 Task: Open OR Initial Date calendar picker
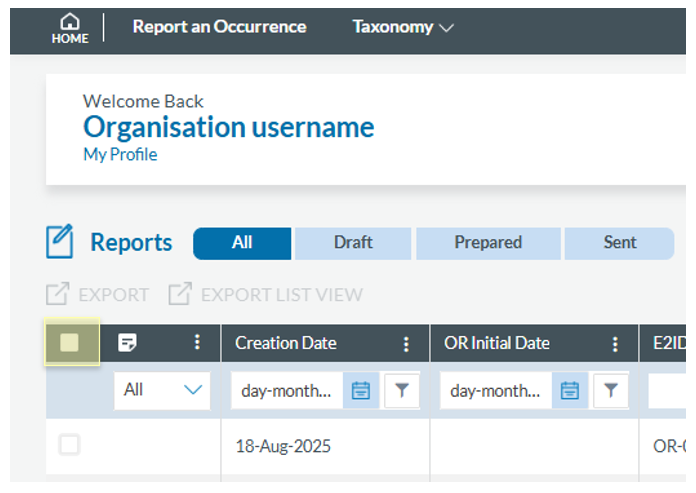570,391
